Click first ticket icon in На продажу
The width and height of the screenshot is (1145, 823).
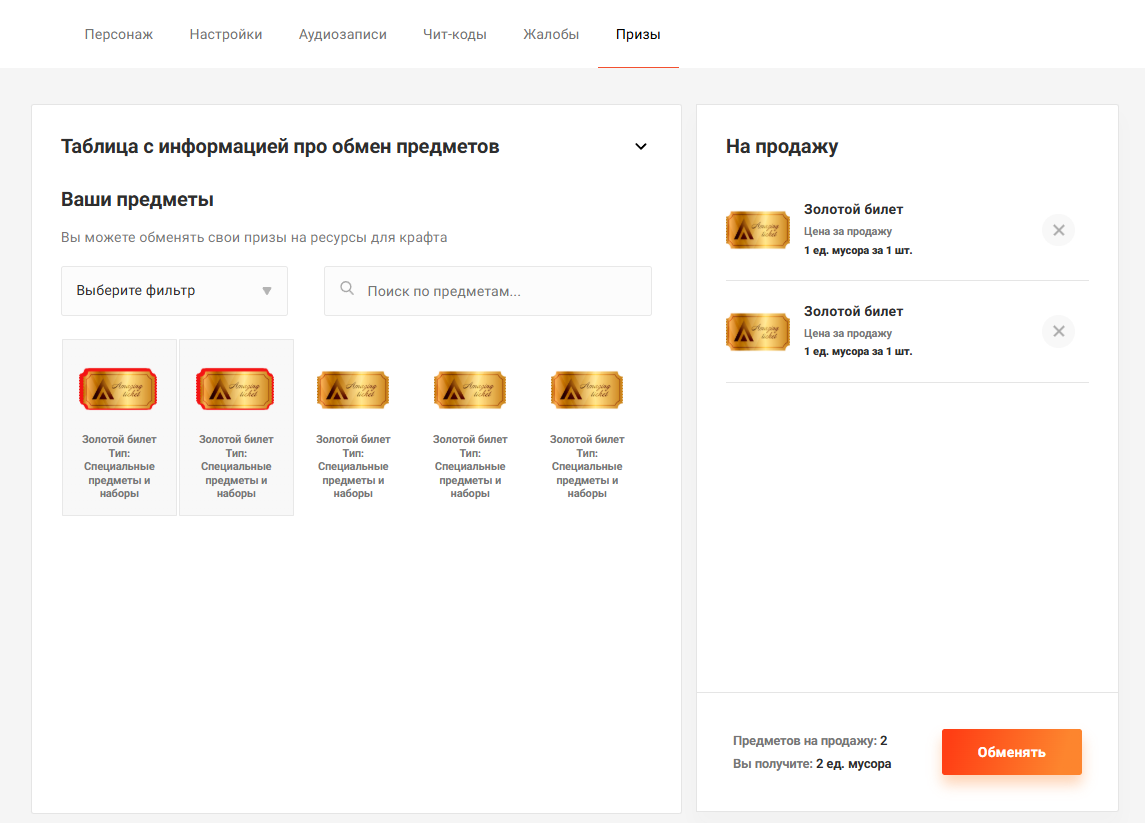(x=757, y=230)
